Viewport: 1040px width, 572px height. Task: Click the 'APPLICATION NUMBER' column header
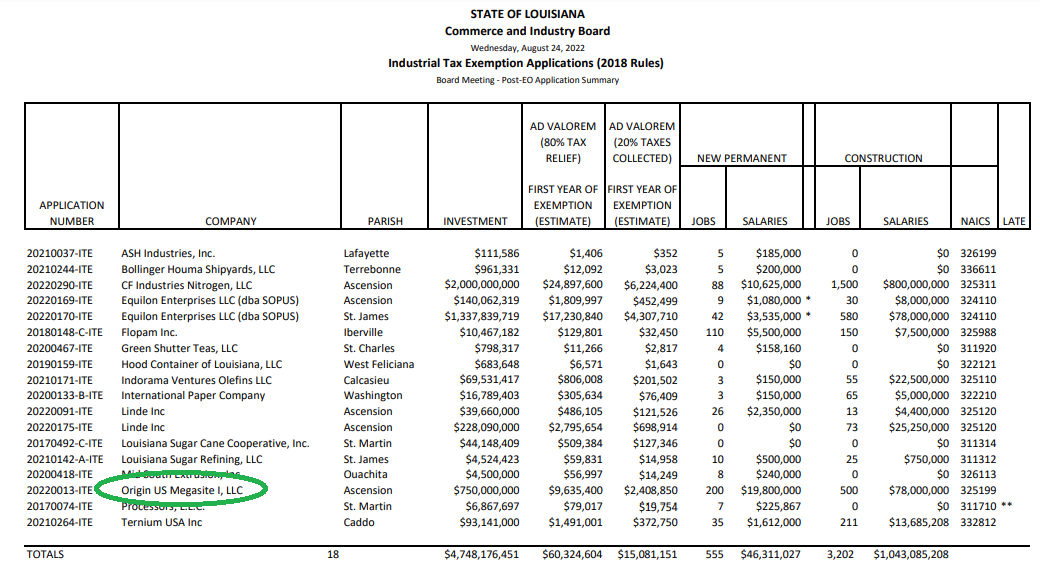[x=72, y=213]
